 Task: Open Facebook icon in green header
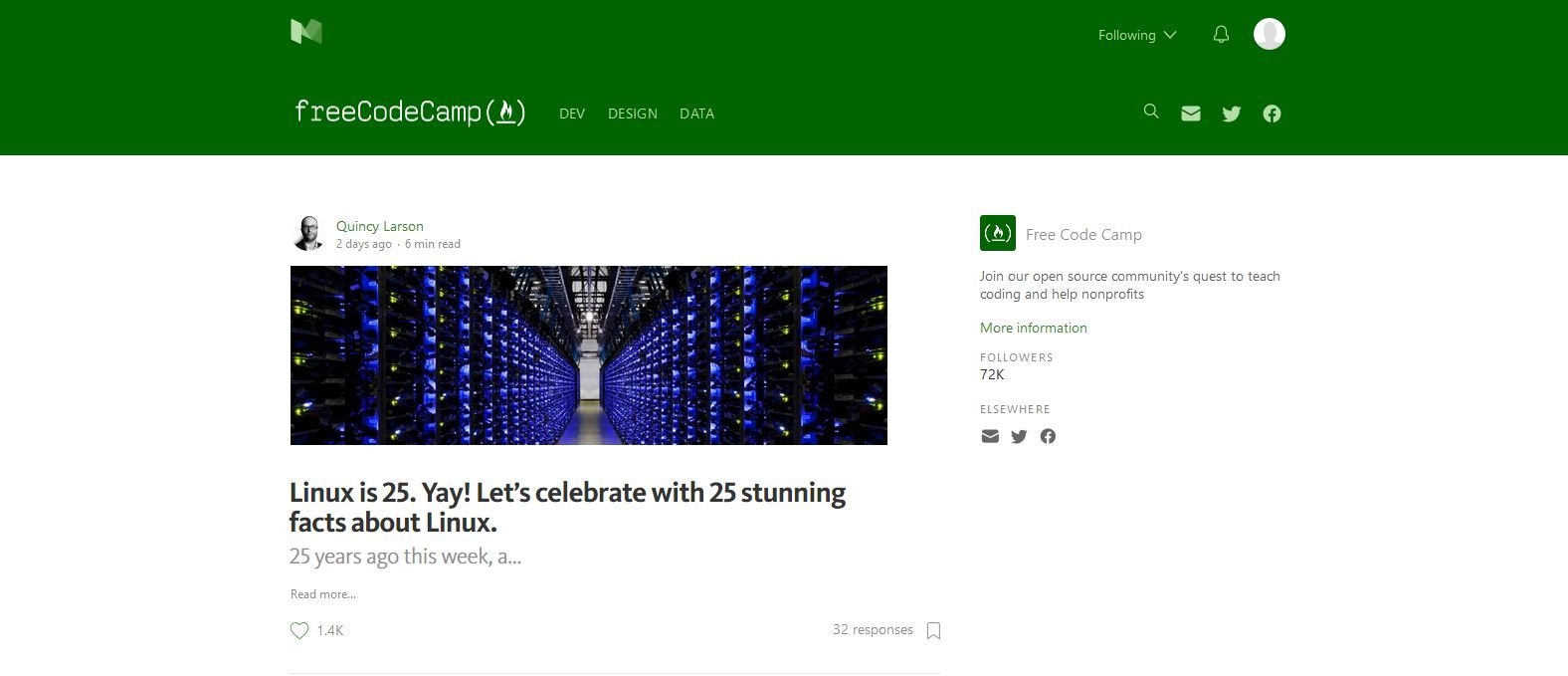coord(1272,113)
